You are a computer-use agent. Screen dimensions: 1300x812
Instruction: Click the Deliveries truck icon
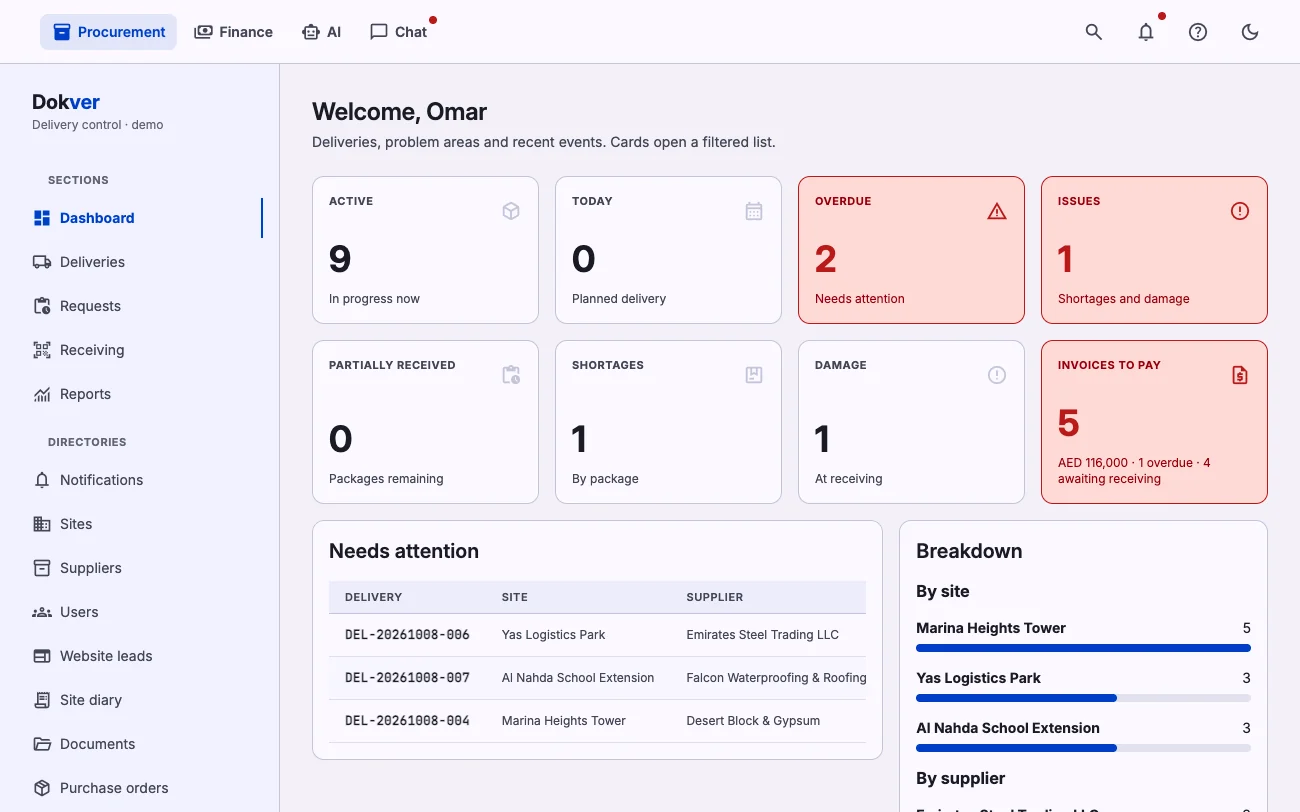[42, 262]
